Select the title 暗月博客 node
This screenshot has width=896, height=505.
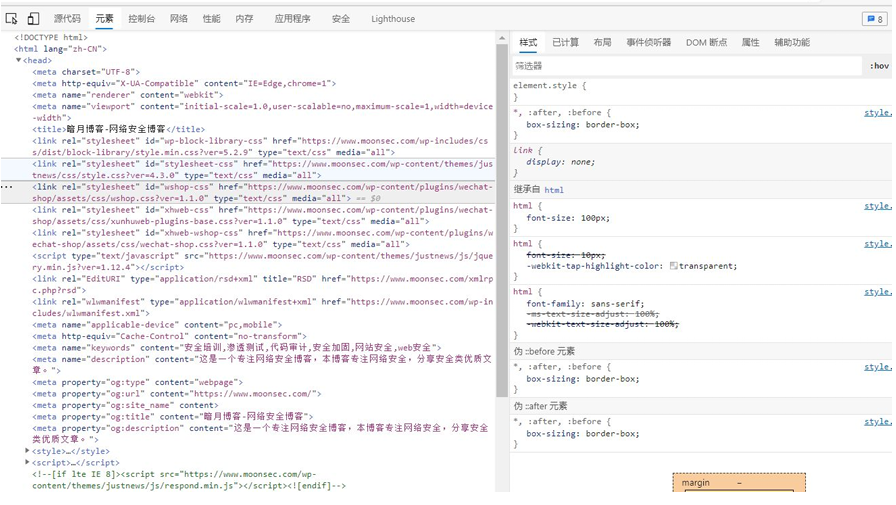tap(118, 129)
